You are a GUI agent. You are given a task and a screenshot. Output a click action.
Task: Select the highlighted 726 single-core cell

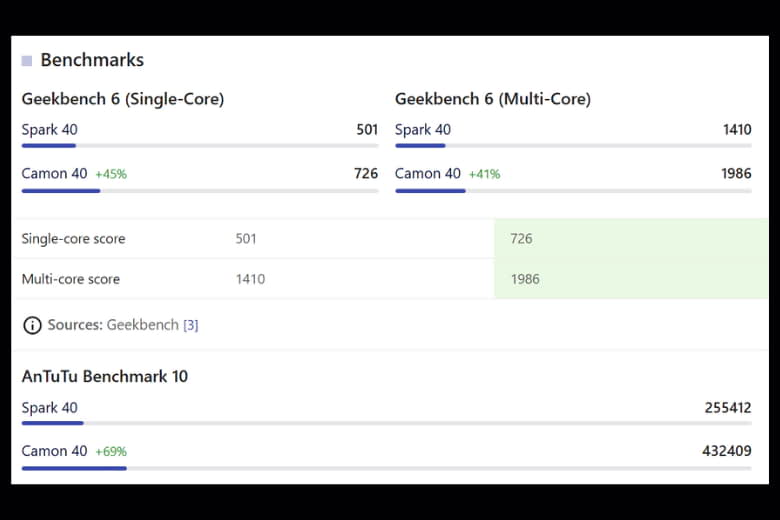tap(631, 238)
